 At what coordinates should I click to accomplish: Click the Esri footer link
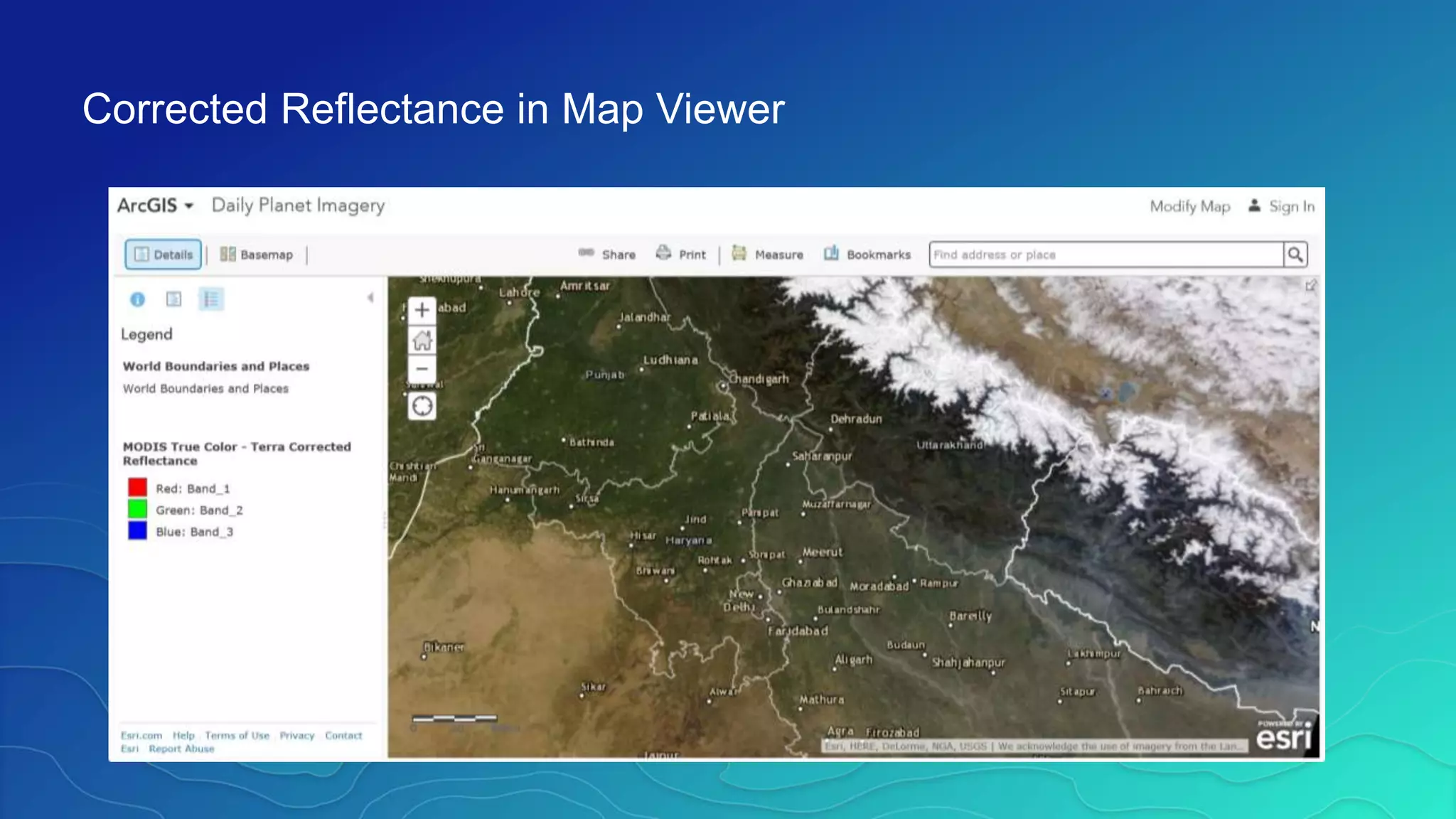coord(129,749)
